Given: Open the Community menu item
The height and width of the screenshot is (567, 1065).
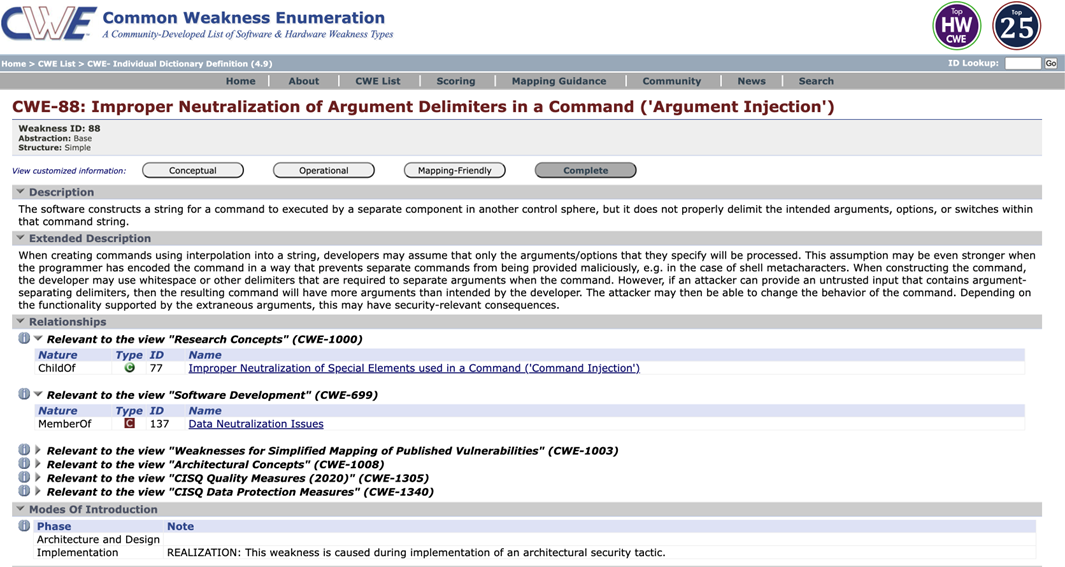Looking at the screenshot, I should coord(672,81).
